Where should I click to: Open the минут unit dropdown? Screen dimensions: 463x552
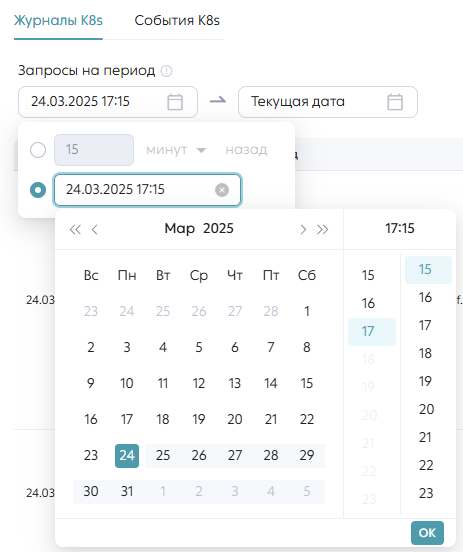(x=176, y=150)
